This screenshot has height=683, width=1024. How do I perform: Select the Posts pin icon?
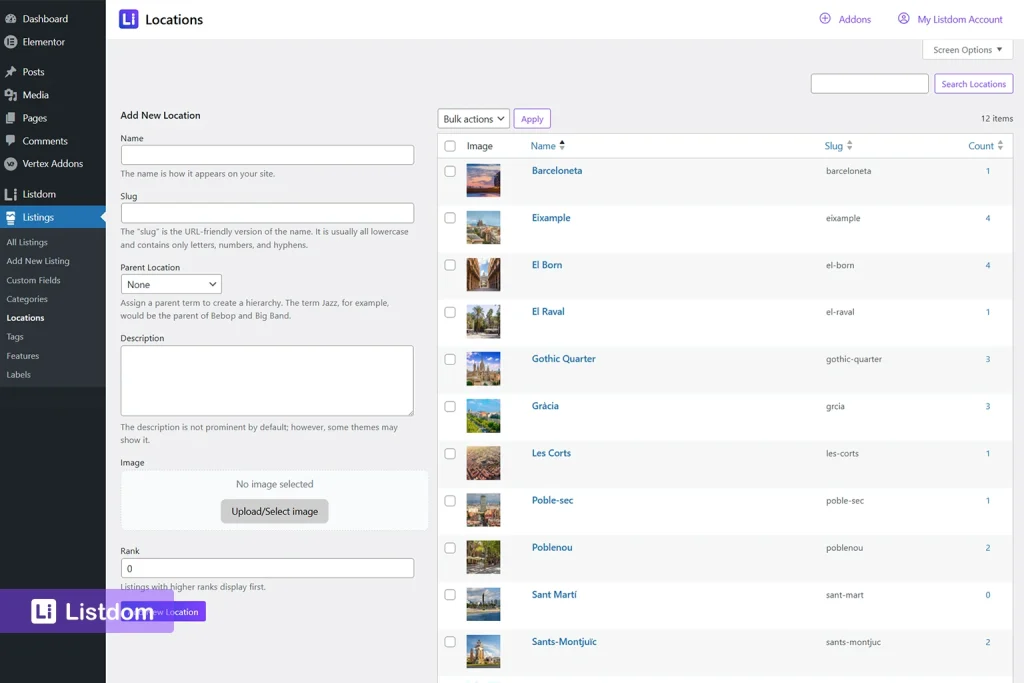[12, 71]
